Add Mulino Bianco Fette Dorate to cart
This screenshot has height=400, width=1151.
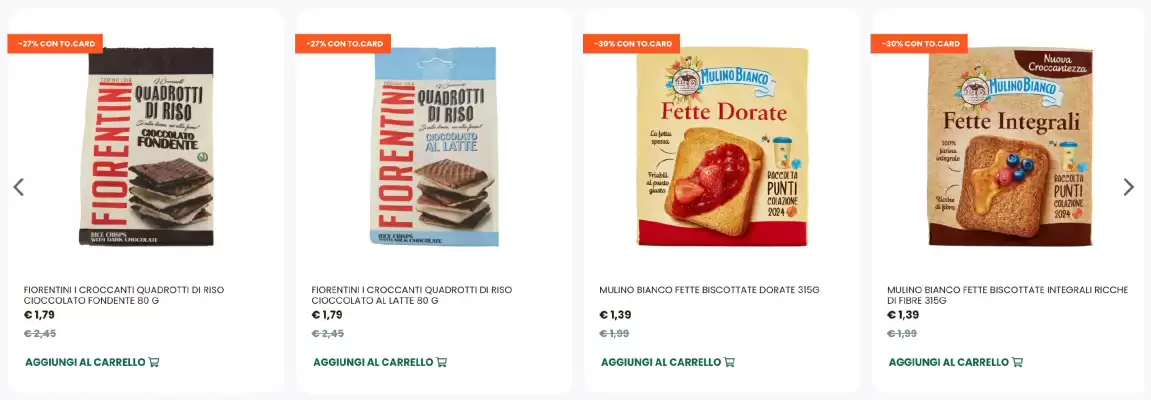click(x=668, y=362)
